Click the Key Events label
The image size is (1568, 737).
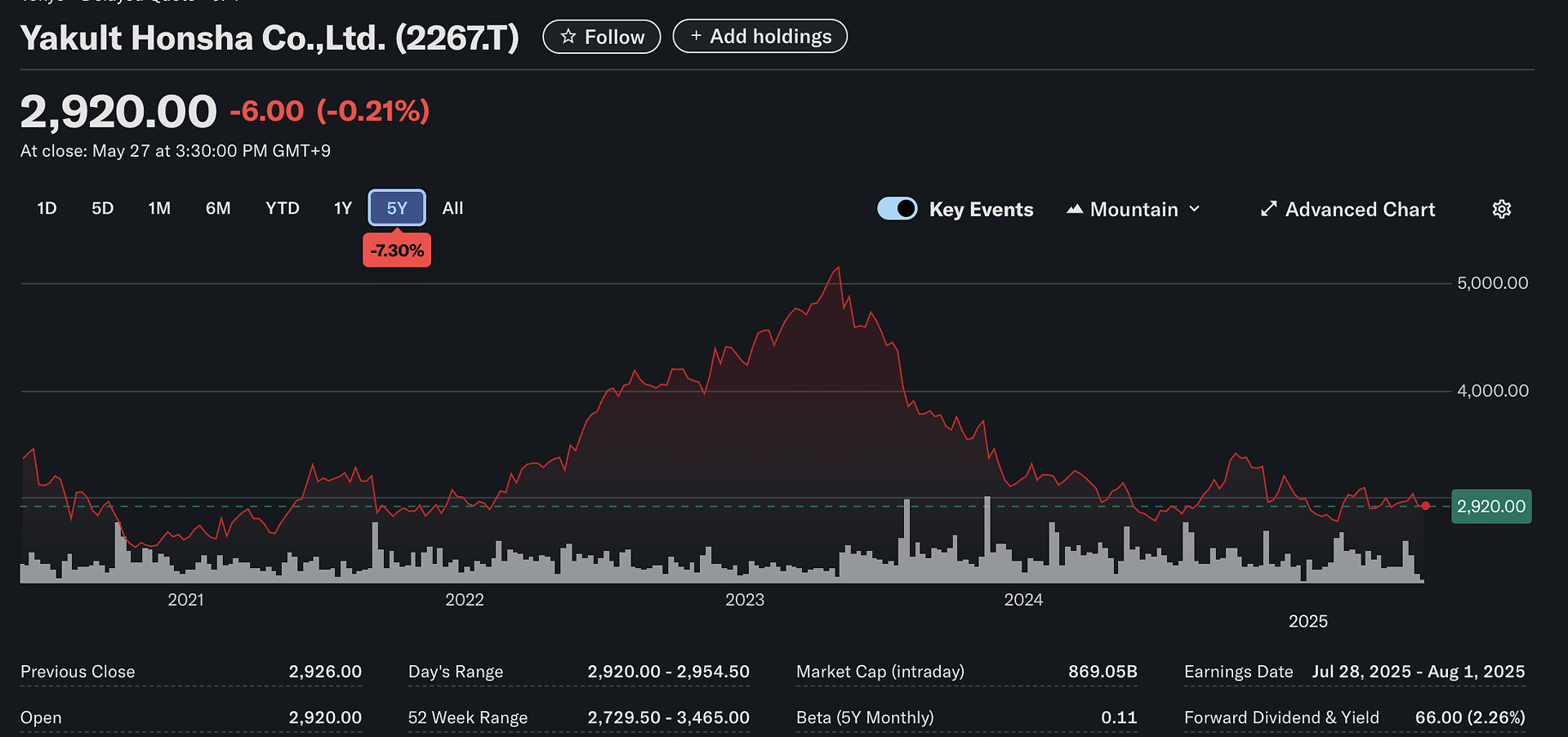click(x=981, y=210)
